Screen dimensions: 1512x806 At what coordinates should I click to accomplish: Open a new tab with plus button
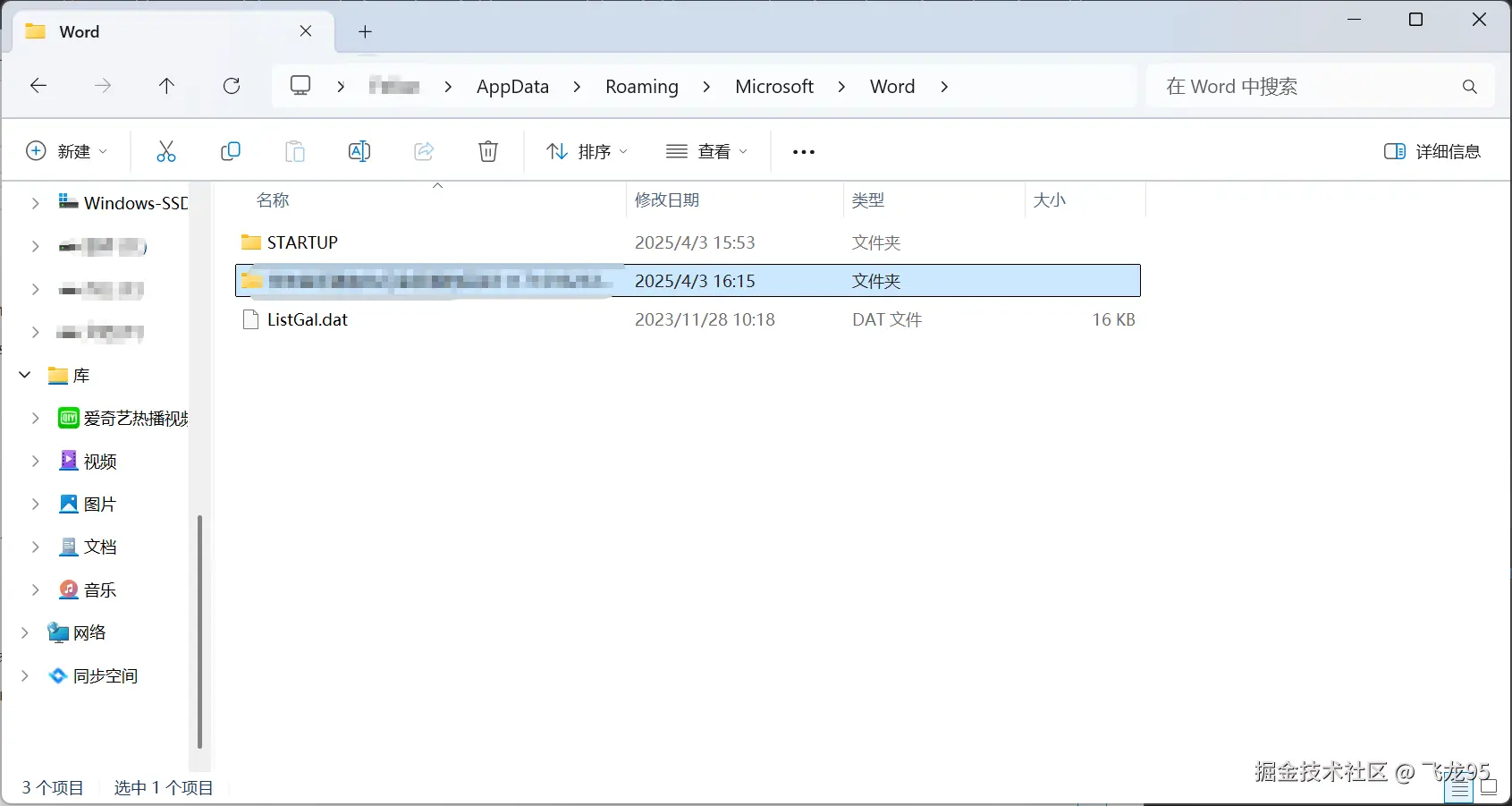[x=365, y=32]
